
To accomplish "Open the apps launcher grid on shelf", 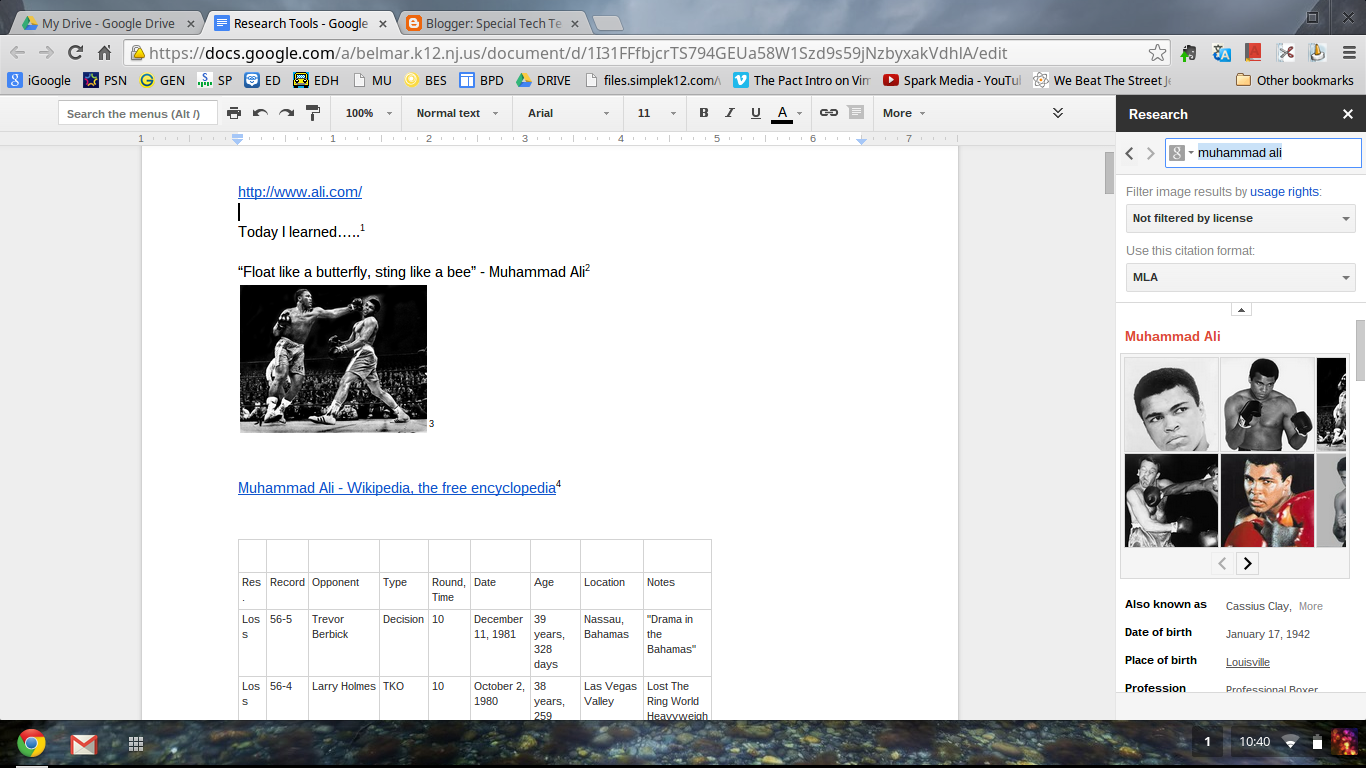I will [136, 744].
